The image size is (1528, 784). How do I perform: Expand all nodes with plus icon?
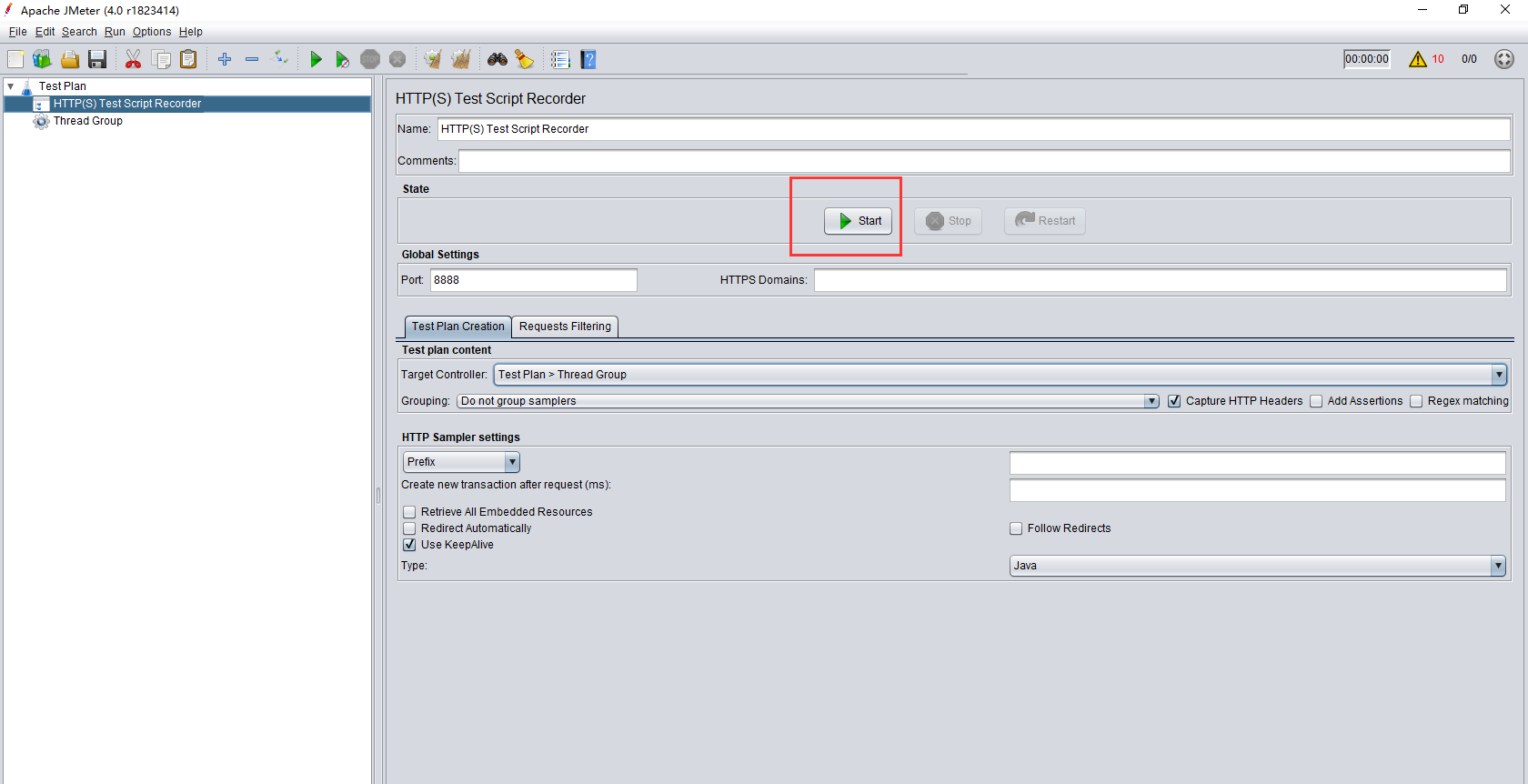[x=225, y=59]
